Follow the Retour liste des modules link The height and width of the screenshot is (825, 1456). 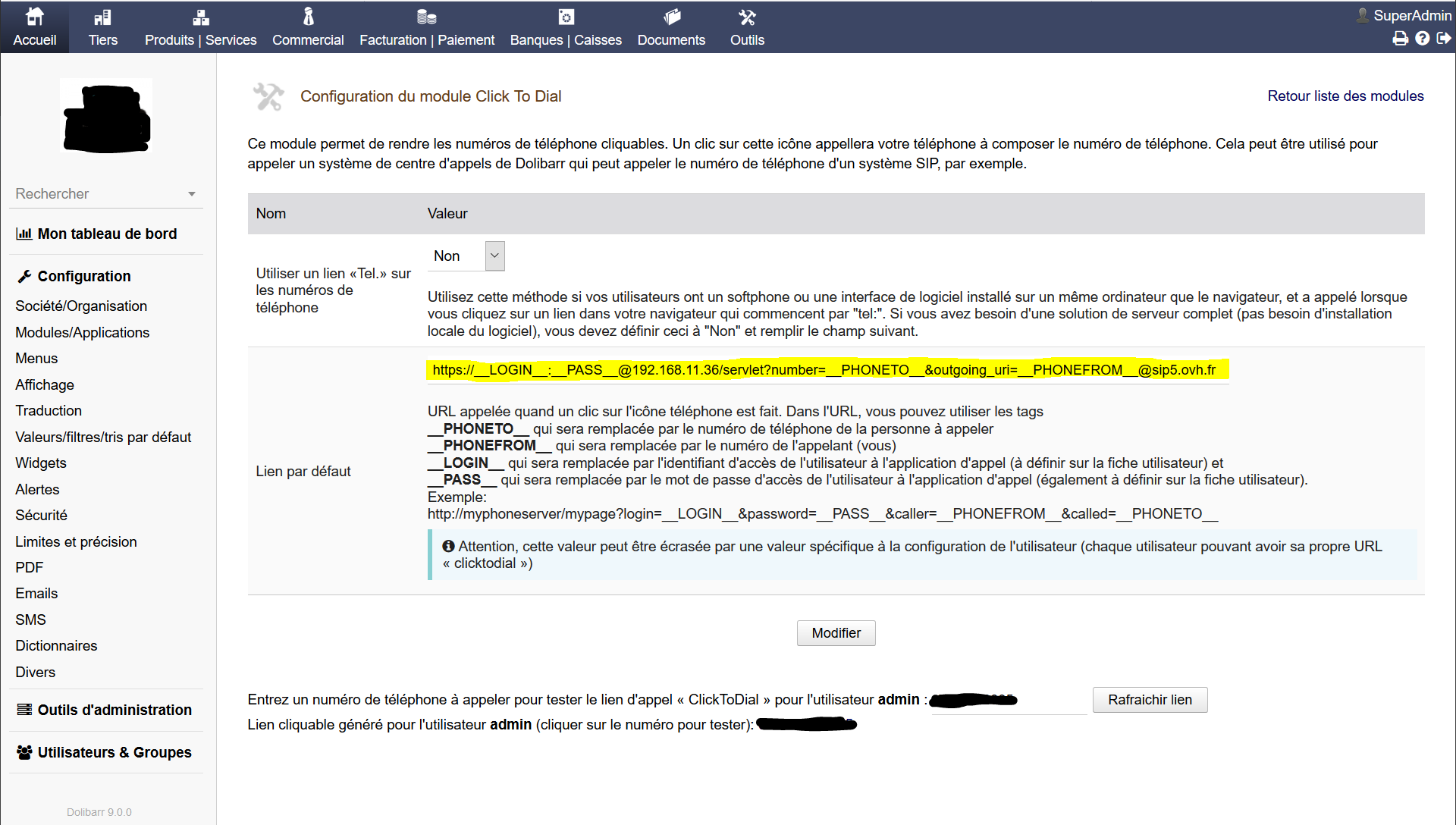pos(1345,96)
